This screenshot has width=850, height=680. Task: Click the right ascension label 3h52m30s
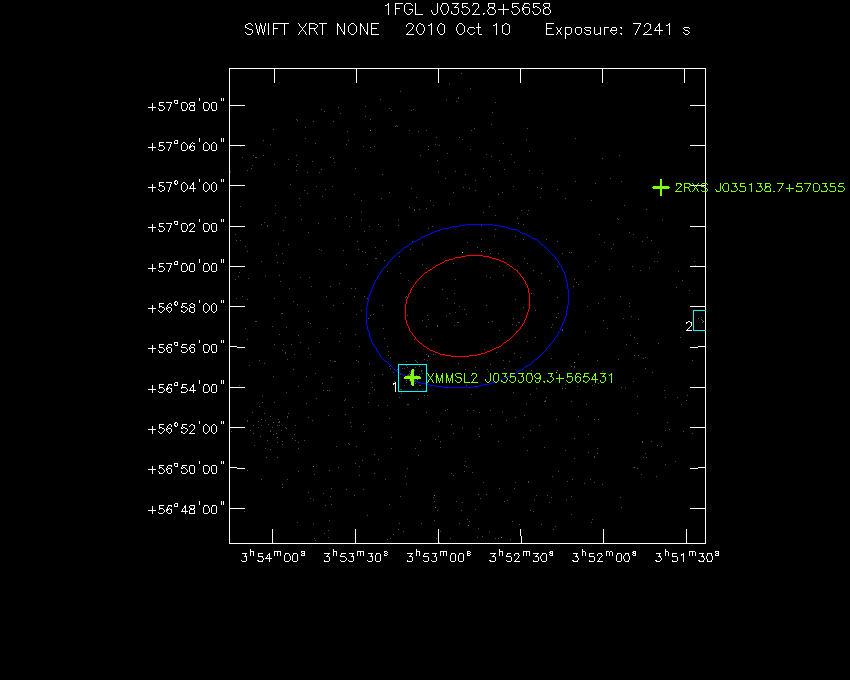521,557
